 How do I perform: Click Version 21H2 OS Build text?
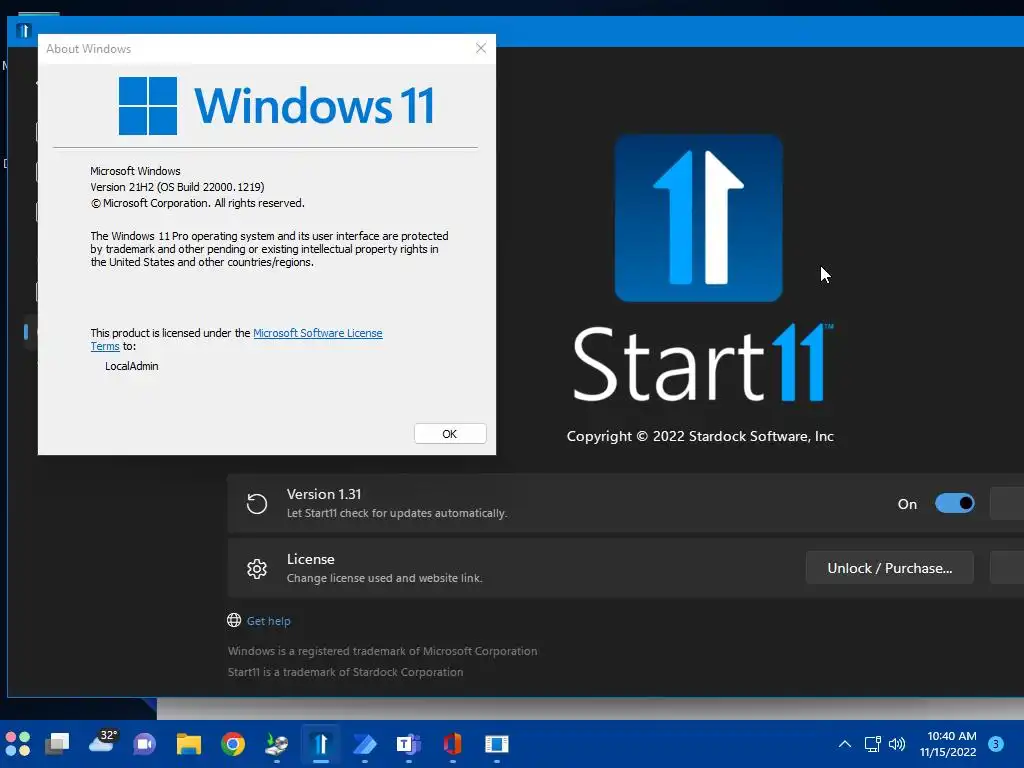coord(177,187)
